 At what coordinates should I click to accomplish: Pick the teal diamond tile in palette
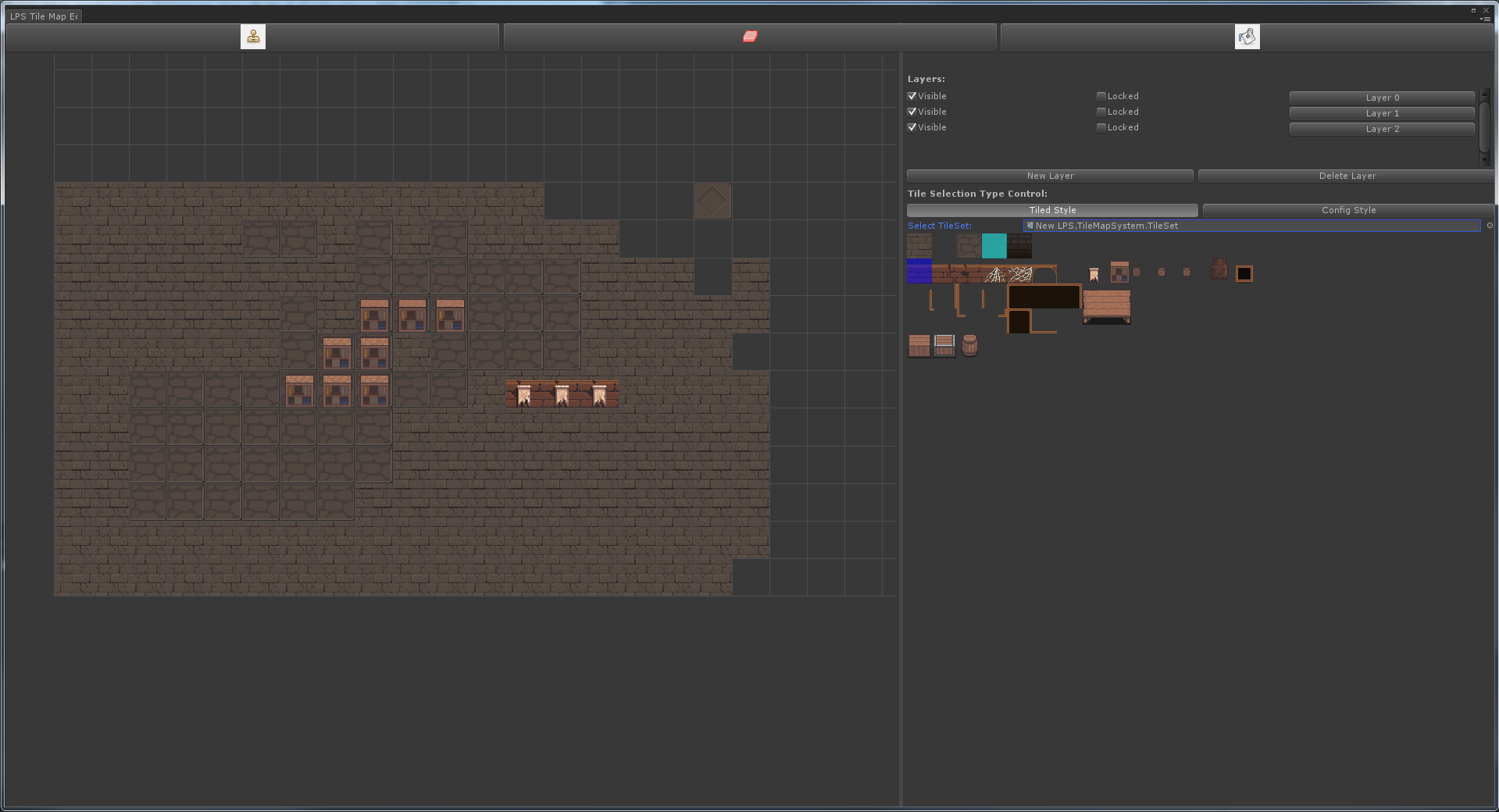994,246
